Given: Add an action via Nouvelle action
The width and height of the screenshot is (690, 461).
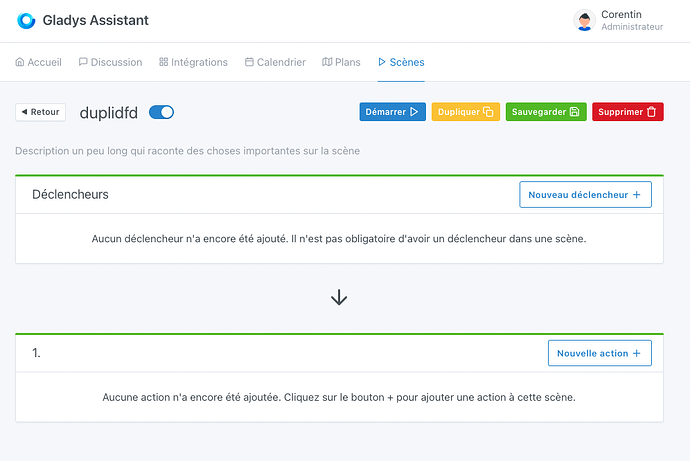Looking at the screenshot, I should pyautogui.click(x=599, y=353).
